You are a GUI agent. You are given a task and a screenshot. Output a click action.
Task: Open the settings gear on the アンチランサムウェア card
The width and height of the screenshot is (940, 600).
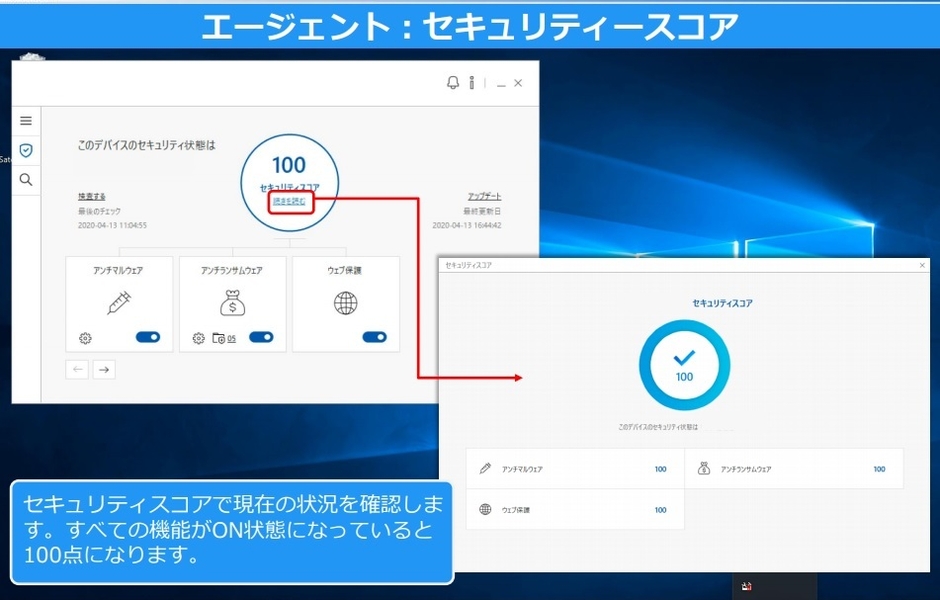coord(197,336)
